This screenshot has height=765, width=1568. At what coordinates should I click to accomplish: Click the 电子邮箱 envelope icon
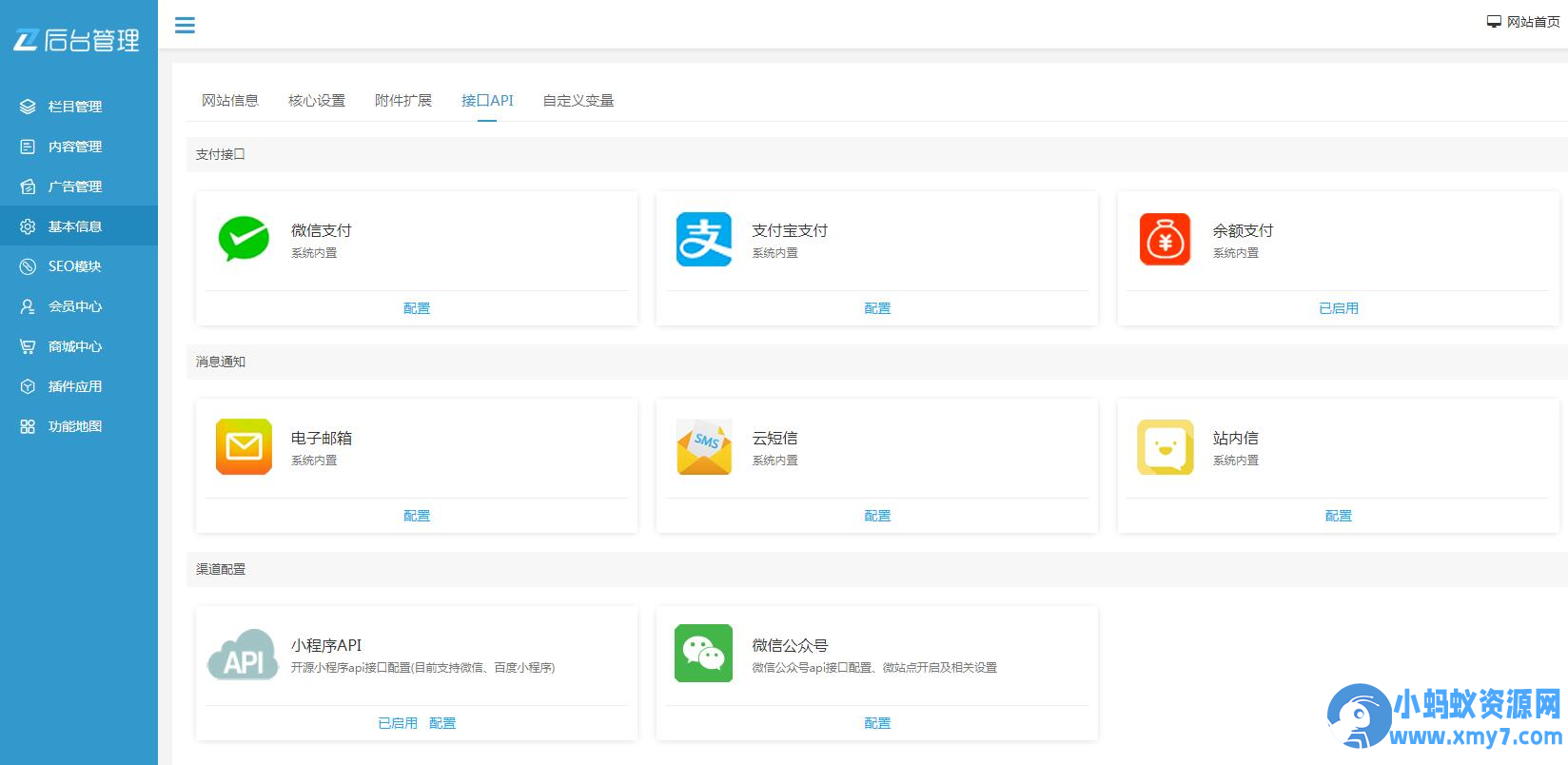pos(244,446)
